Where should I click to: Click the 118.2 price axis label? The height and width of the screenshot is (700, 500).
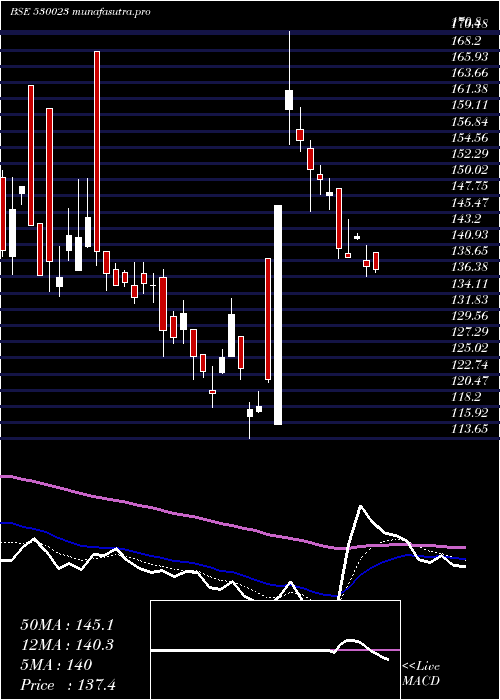(x=466, y=396)
